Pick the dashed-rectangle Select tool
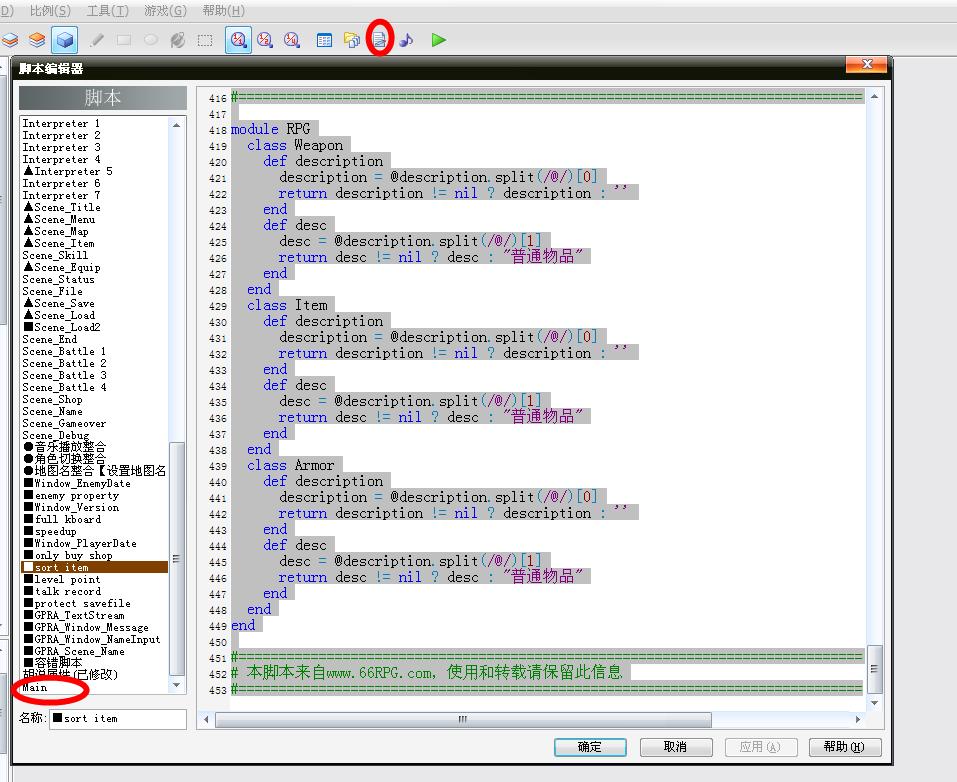This screenshot has width=957, height=782. pyautogui.click(x=205, y=40)
